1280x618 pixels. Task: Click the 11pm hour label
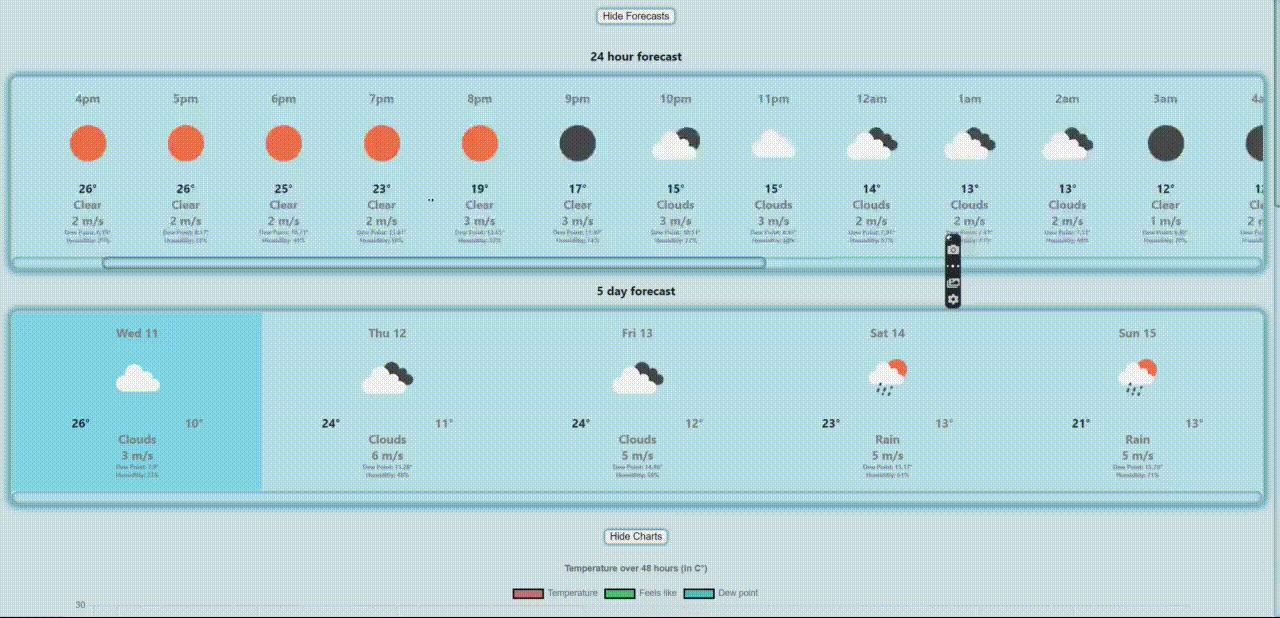[x=774, y=99]
